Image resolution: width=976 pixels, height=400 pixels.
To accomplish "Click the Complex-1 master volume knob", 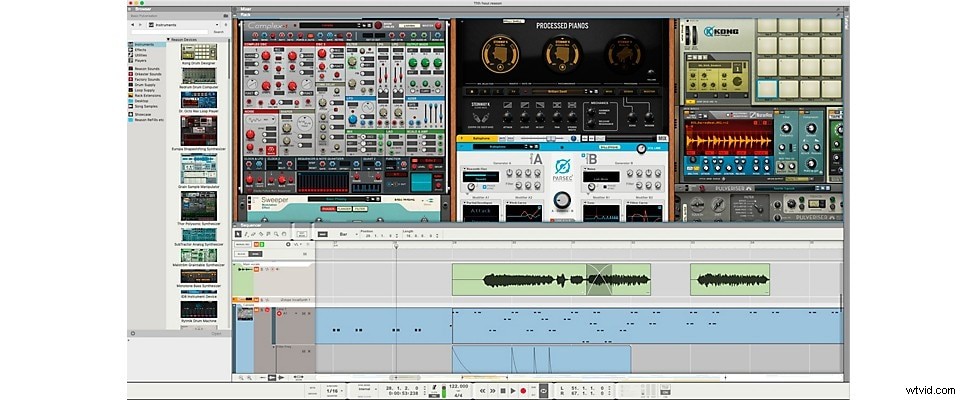I will point(438,26).
